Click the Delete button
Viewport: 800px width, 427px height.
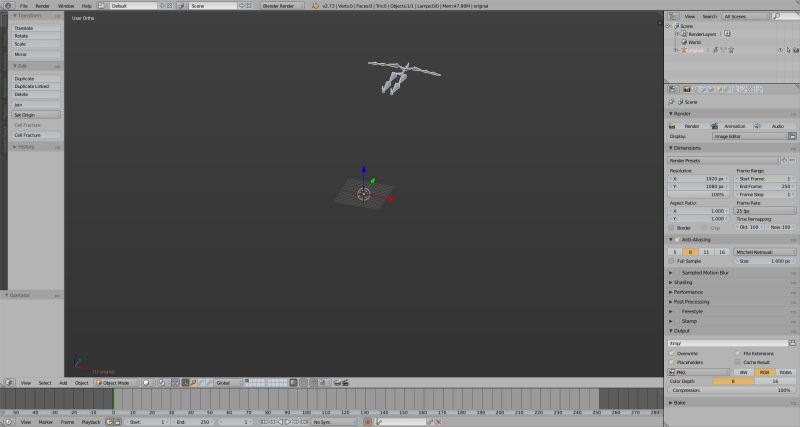point(36,94)
